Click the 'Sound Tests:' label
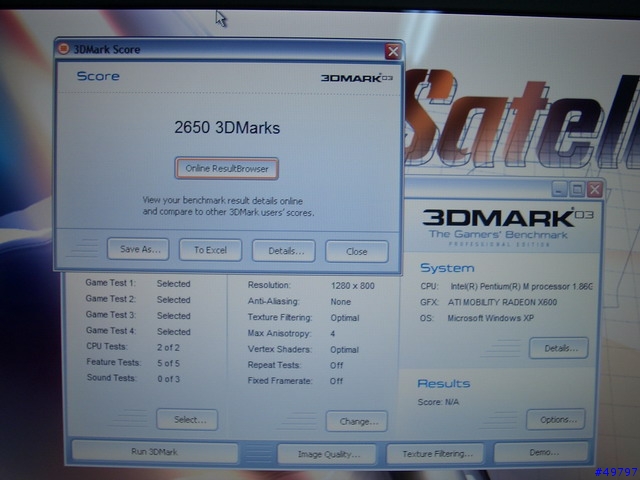 point(111,378)
